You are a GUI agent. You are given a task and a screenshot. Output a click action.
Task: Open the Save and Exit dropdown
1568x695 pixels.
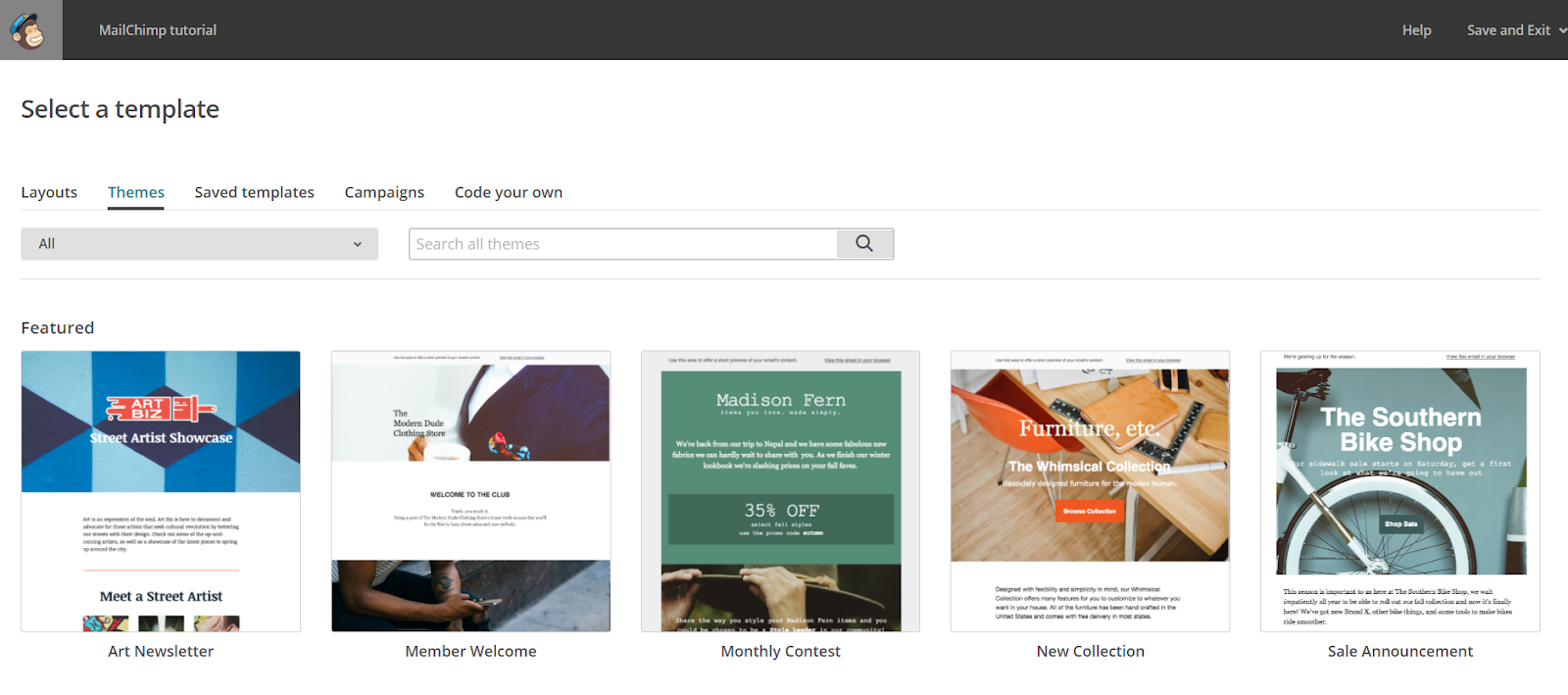[1516, 30]
